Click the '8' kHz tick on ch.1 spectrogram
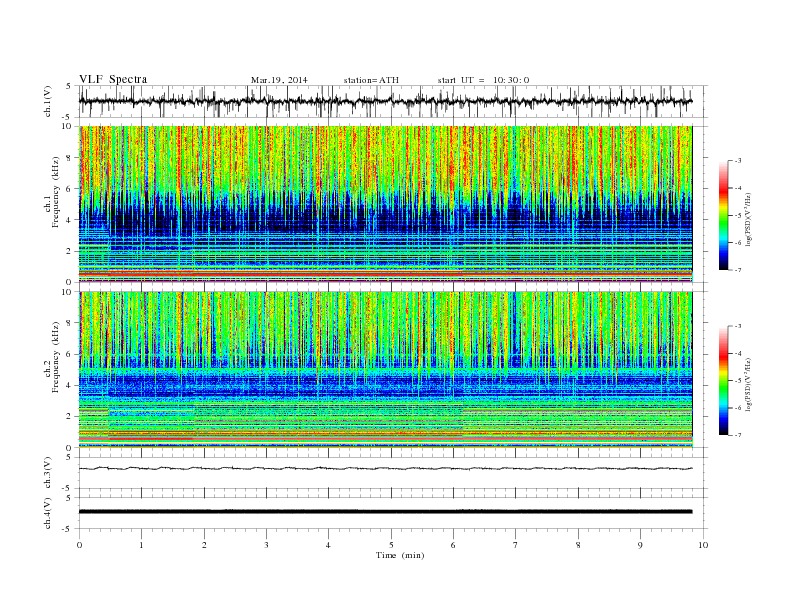The width and height of the screenshot is (792, 612). click(x=70, y=158)
